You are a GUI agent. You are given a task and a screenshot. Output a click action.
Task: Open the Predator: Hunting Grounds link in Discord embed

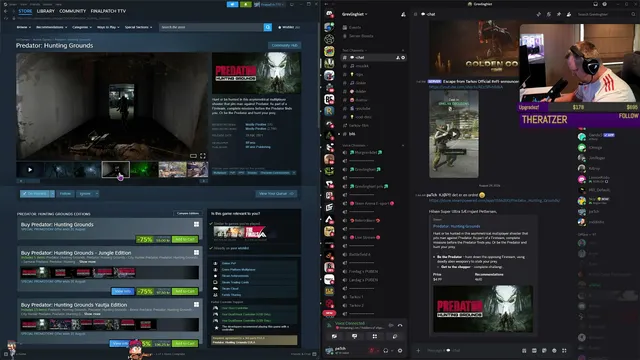click(x=456, y=226)
